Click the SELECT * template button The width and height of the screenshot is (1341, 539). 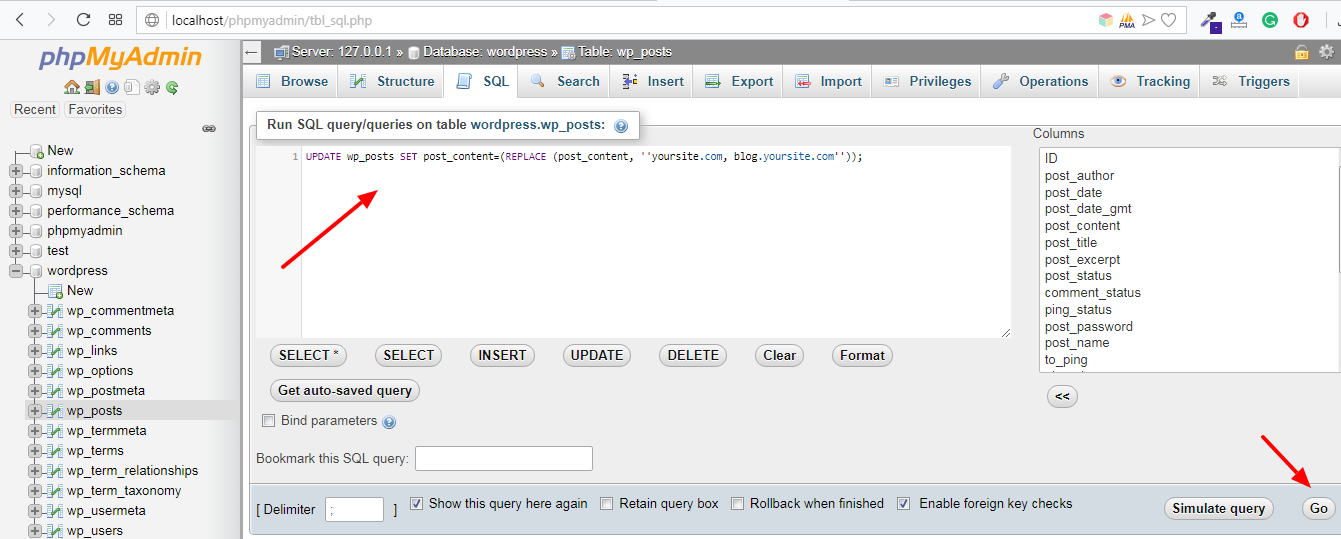309,355
